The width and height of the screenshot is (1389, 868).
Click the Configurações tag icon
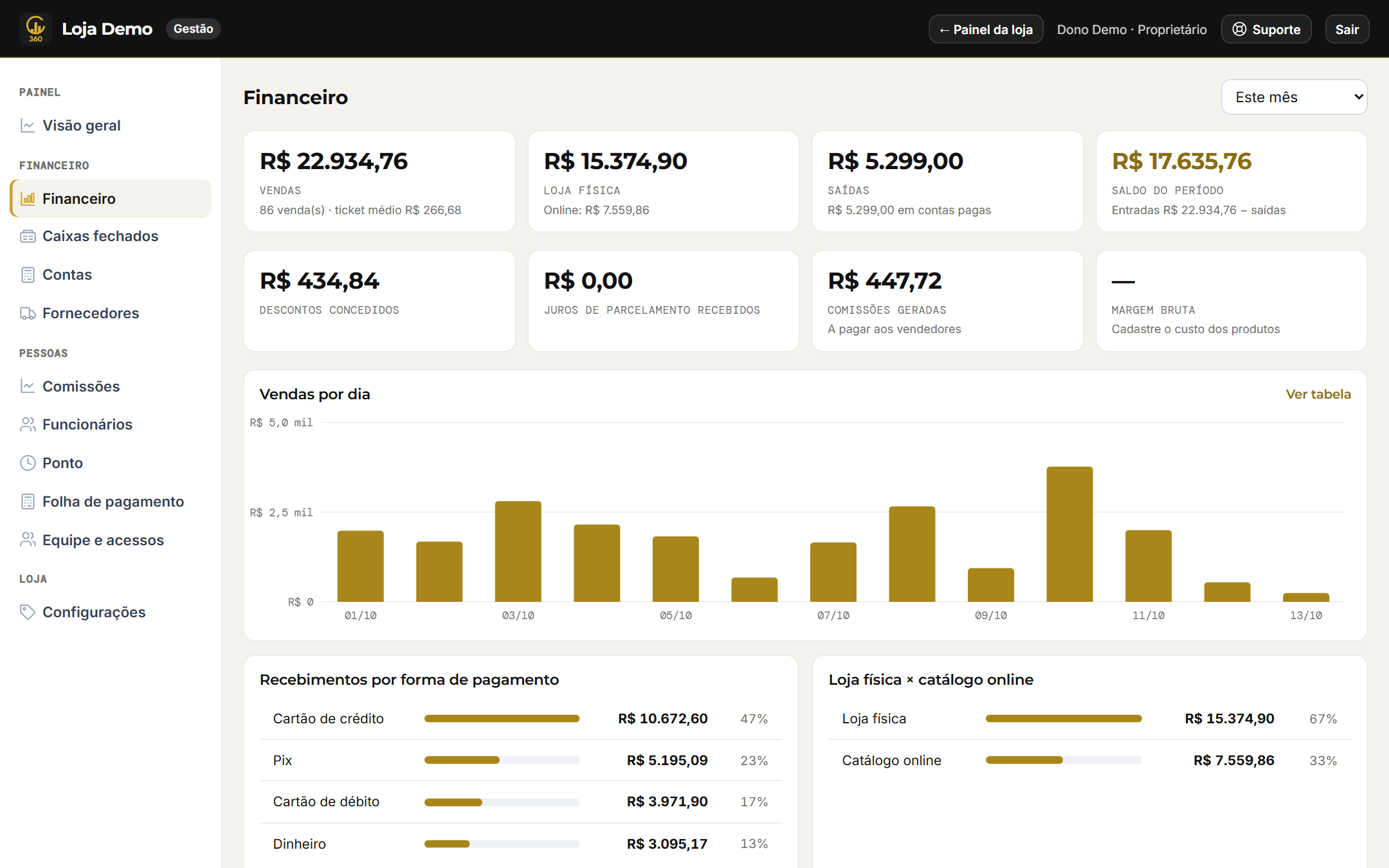[x=28, y=612]
